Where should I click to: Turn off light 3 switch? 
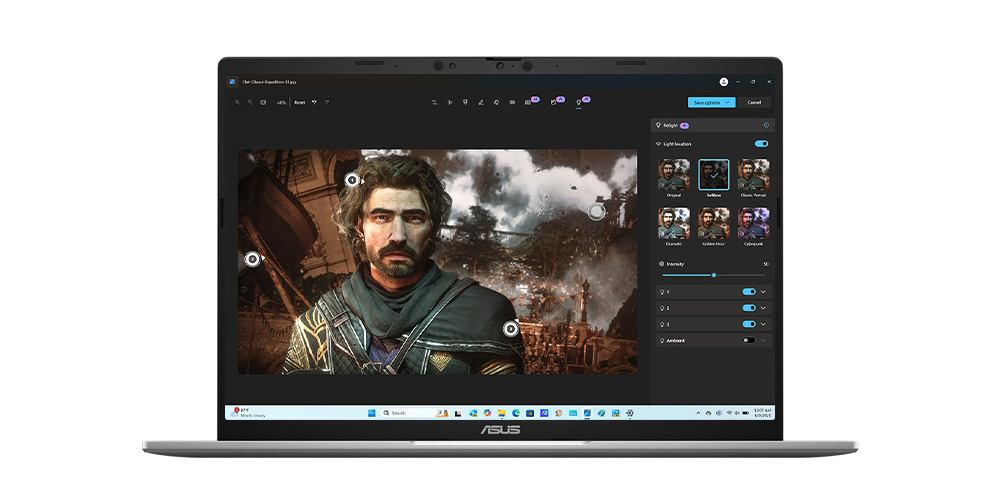tap(749, 324)
